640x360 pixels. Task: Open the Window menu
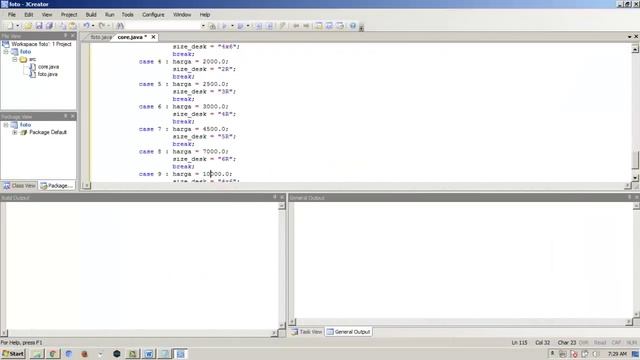tap(182, 15)
